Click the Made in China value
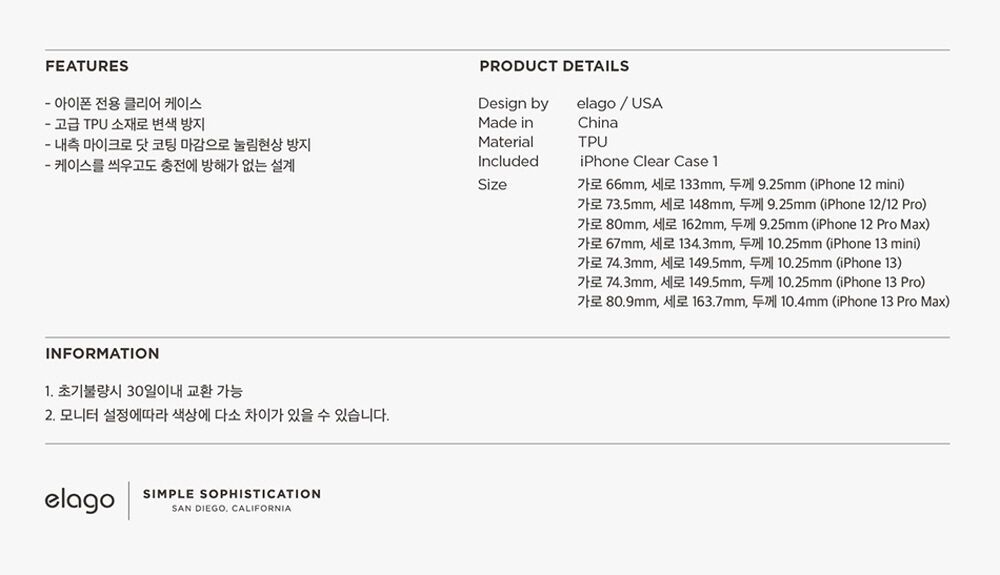1000x575 pixels. tap(598, 123)
